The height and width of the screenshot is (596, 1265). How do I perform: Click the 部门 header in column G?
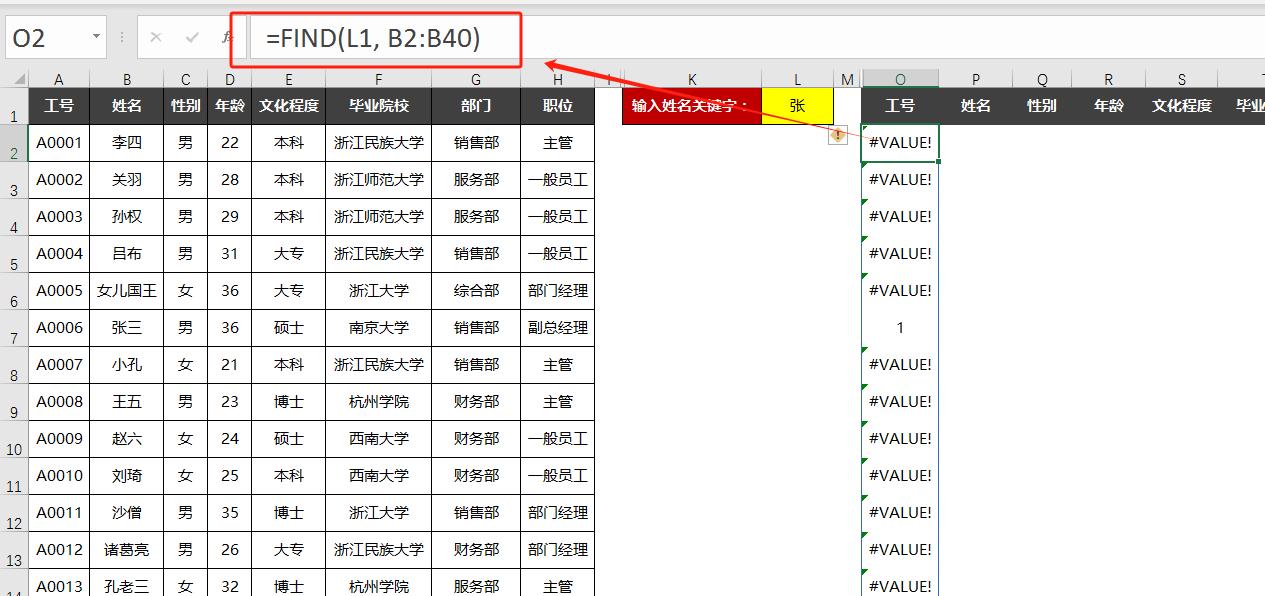click(476, 105)
